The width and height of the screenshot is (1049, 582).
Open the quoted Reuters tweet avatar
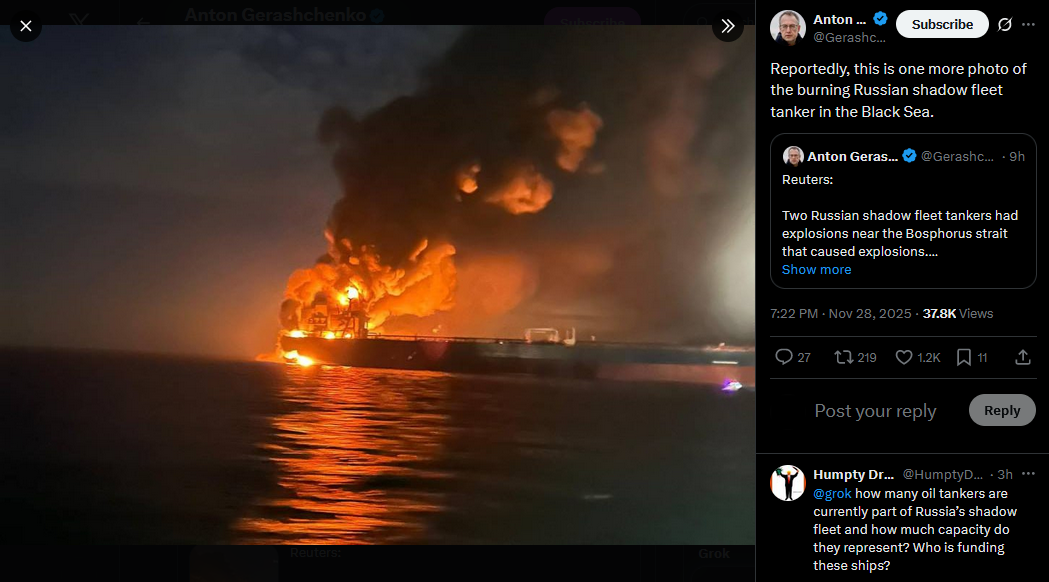point(793,156)
